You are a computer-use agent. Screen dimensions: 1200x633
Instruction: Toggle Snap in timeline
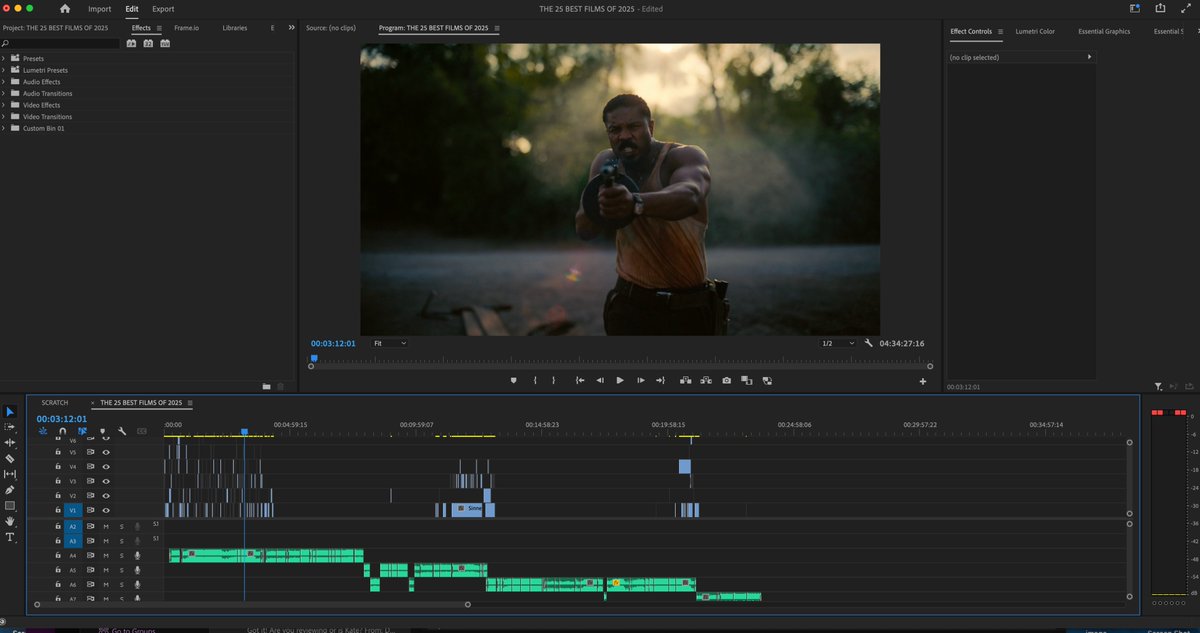pyautogui.click(x=62, y=431)
